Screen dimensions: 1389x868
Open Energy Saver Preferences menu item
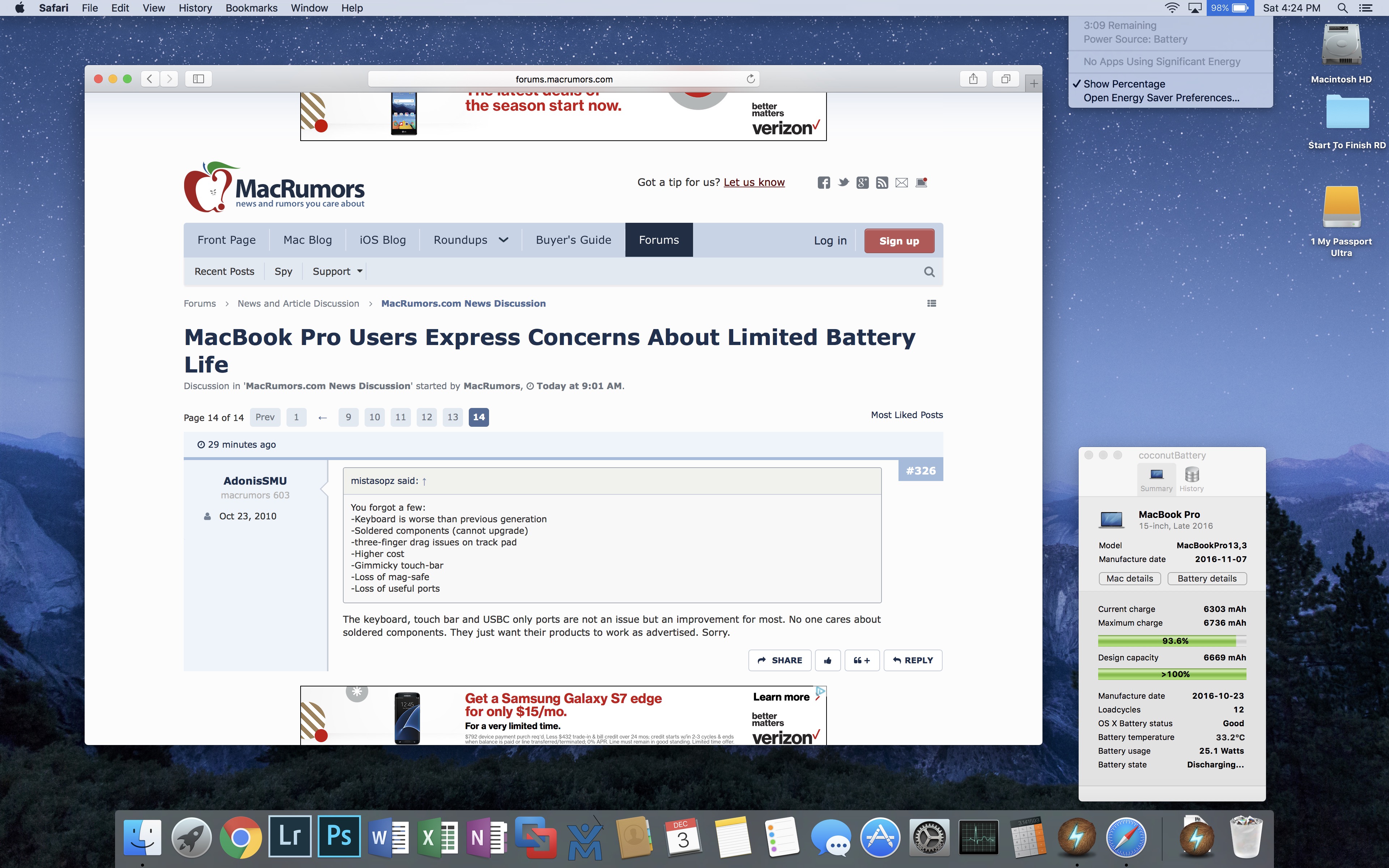click(x=1161, y=98)
